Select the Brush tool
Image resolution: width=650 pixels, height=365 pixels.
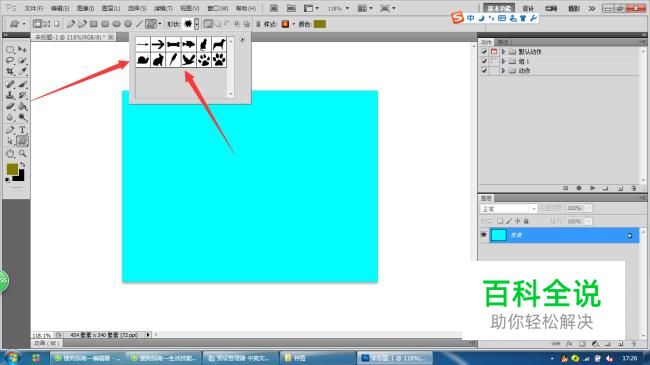click(x=22, y=85)
